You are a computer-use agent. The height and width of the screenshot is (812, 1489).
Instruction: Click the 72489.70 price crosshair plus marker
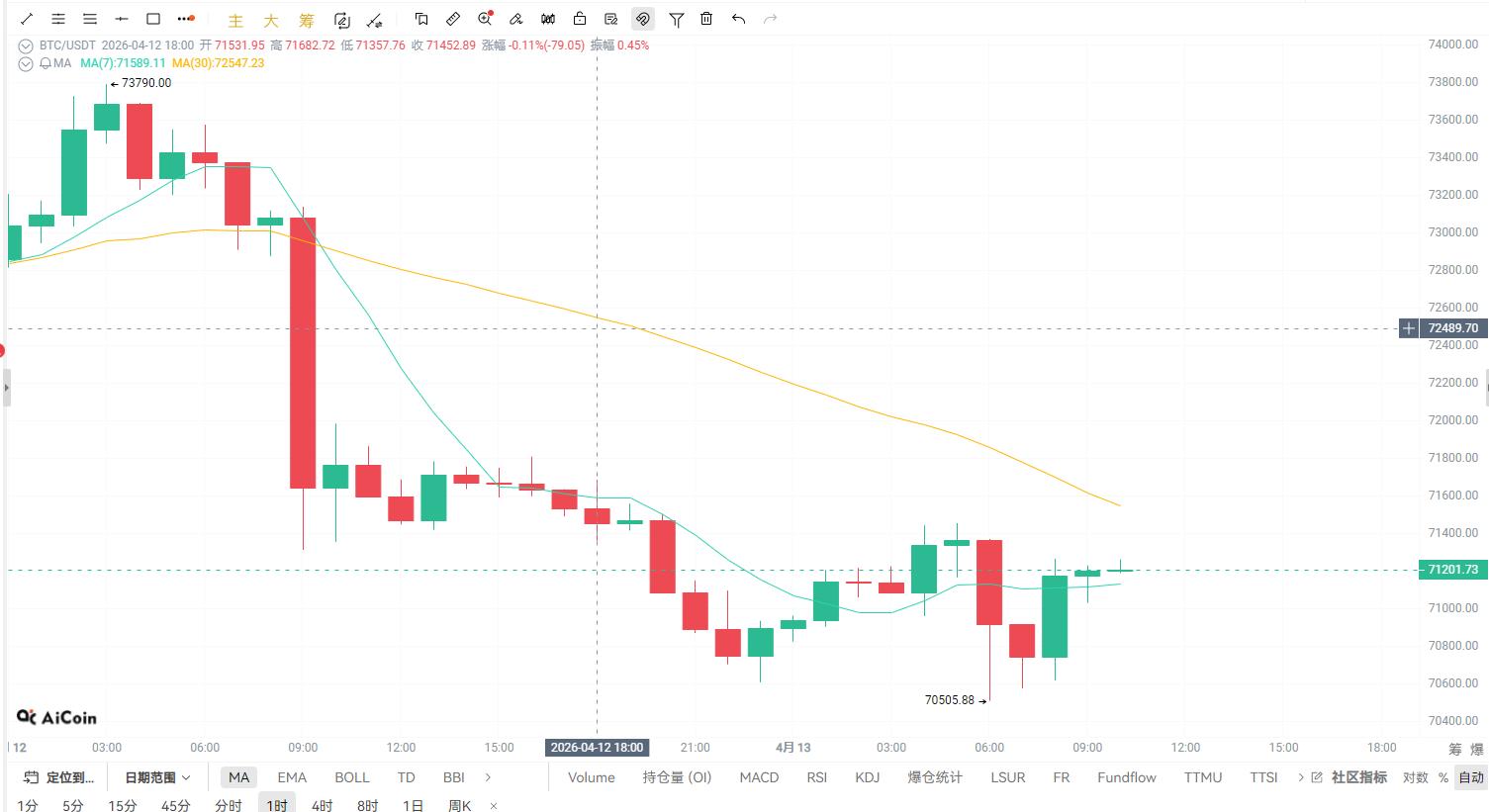coord(1409,328)
